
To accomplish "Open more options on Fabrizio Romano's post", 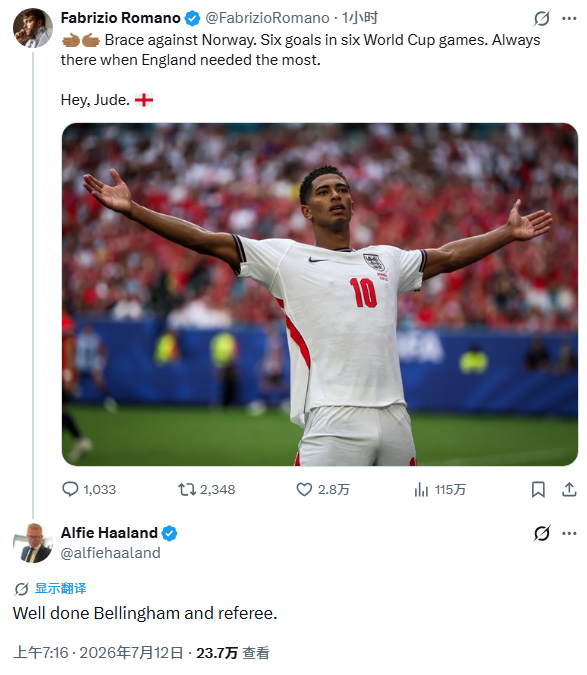I will click(x=569, y=18).
